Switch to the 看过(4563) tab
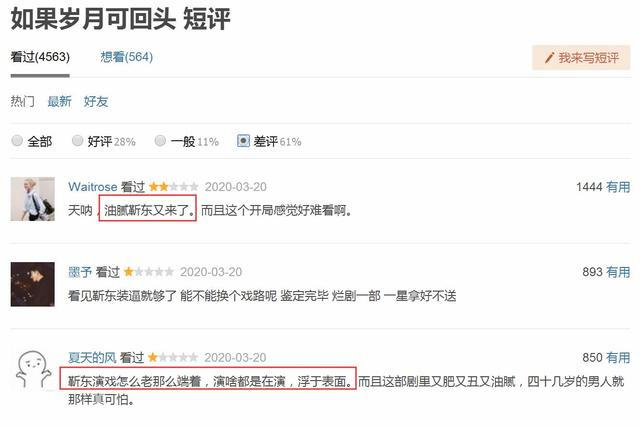This screenshot has width=640, height=427. click(x=40, y=57)
